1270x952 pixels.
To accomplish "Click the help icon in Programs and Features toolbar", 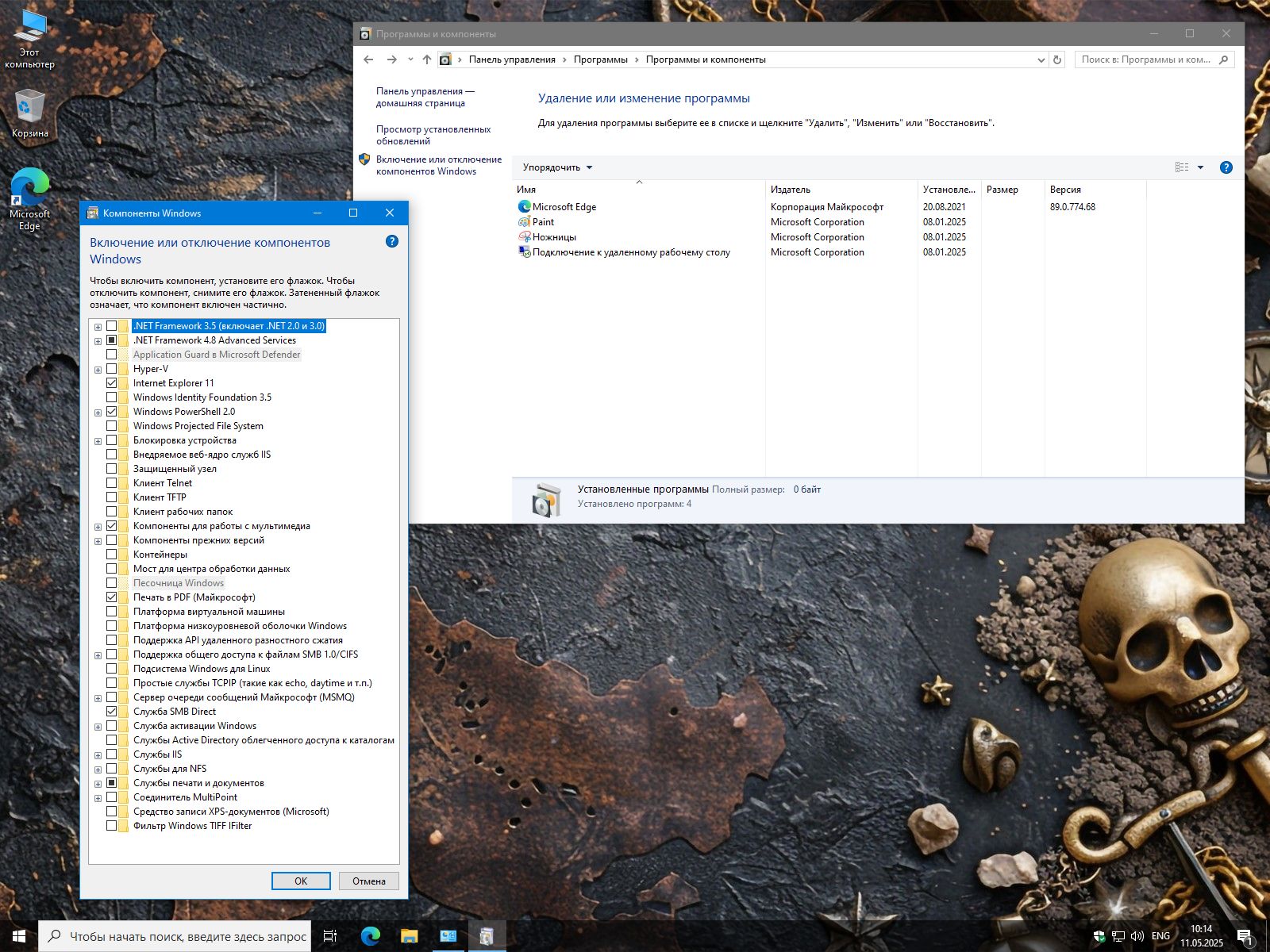I will (x=1226, y=167).
